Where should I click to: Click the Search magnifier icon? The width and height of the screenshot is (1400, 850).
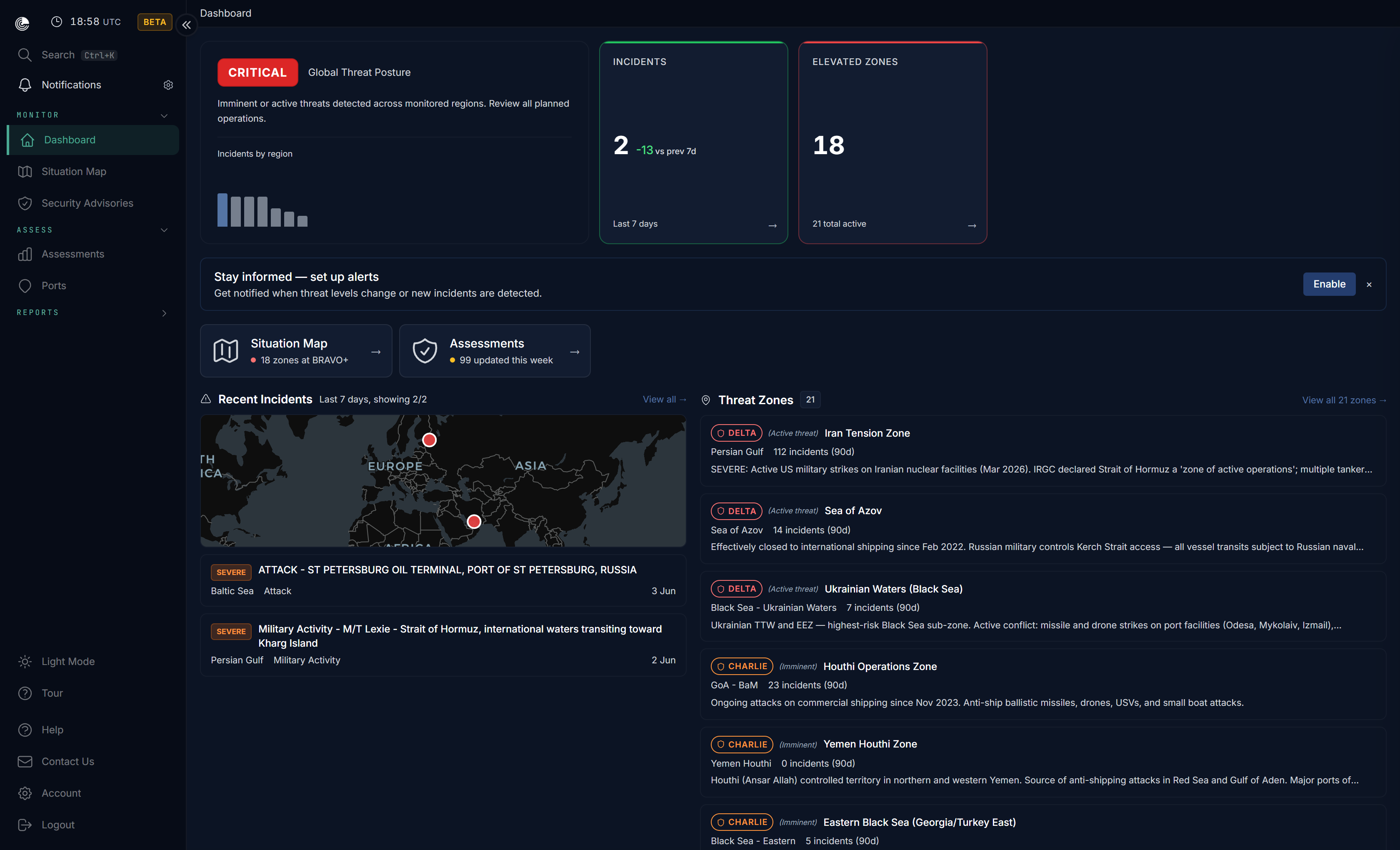tap(25, 55)
